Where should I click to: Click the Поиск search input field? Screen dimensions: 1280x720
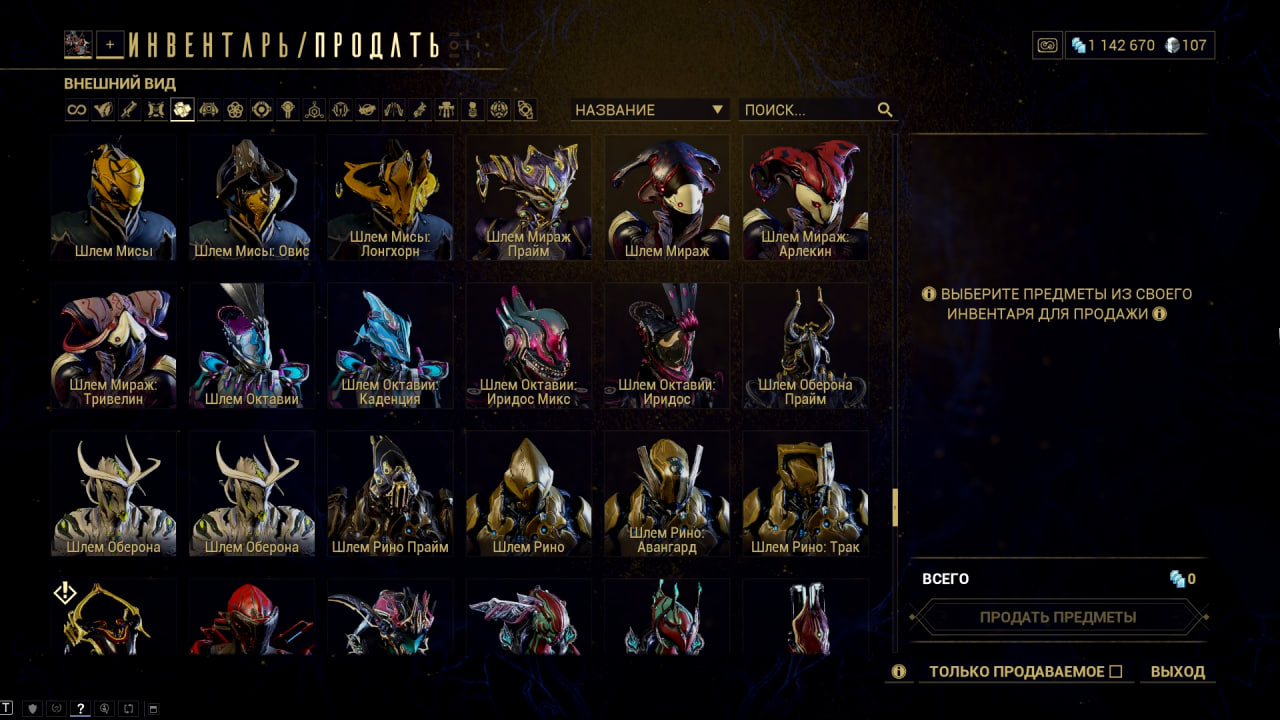click(x=808, y=110)
